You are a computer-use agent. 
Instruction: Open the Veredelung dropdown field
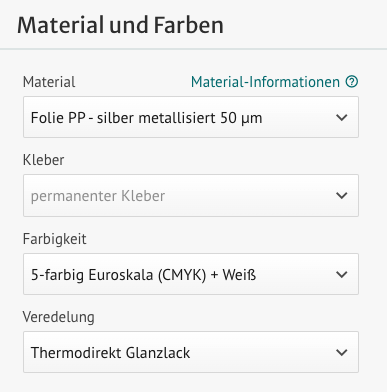pyautogui.click(x=191, y=352)
